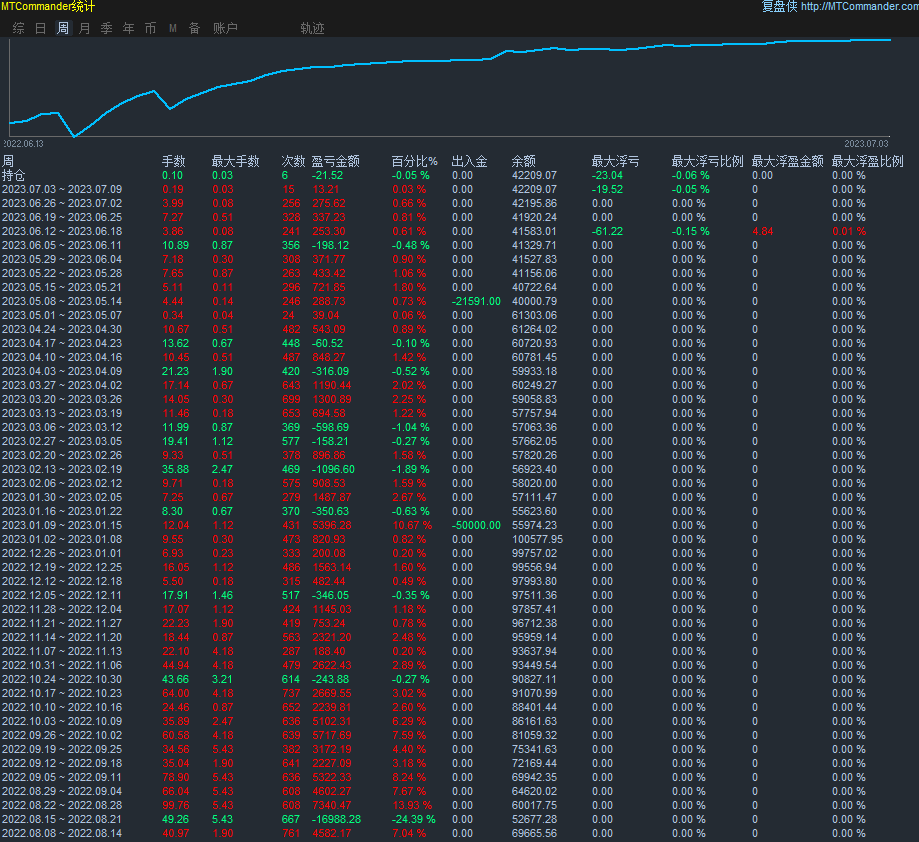
Task: Switch to the 综 summary tab
Action: click(19, 28)
